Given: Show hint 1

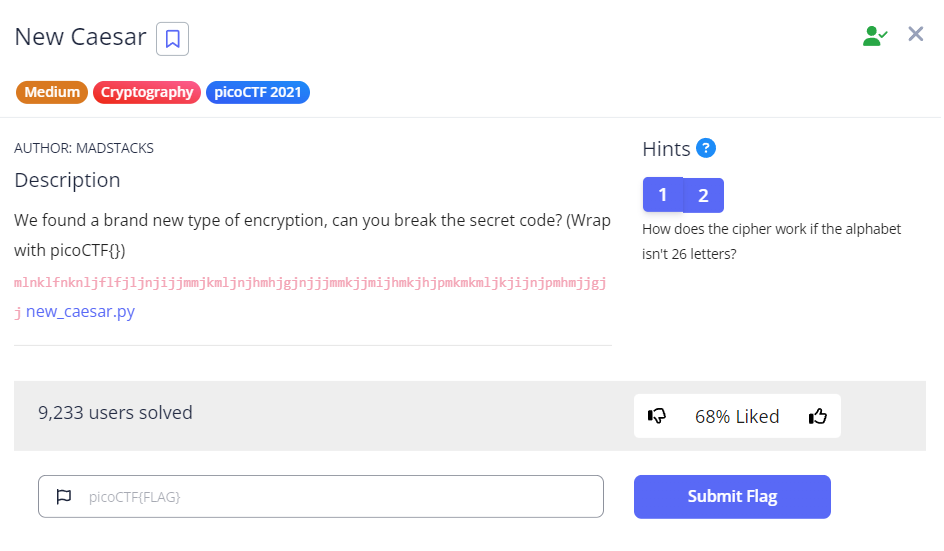Looking at the screenshot, I should (662, 195).
